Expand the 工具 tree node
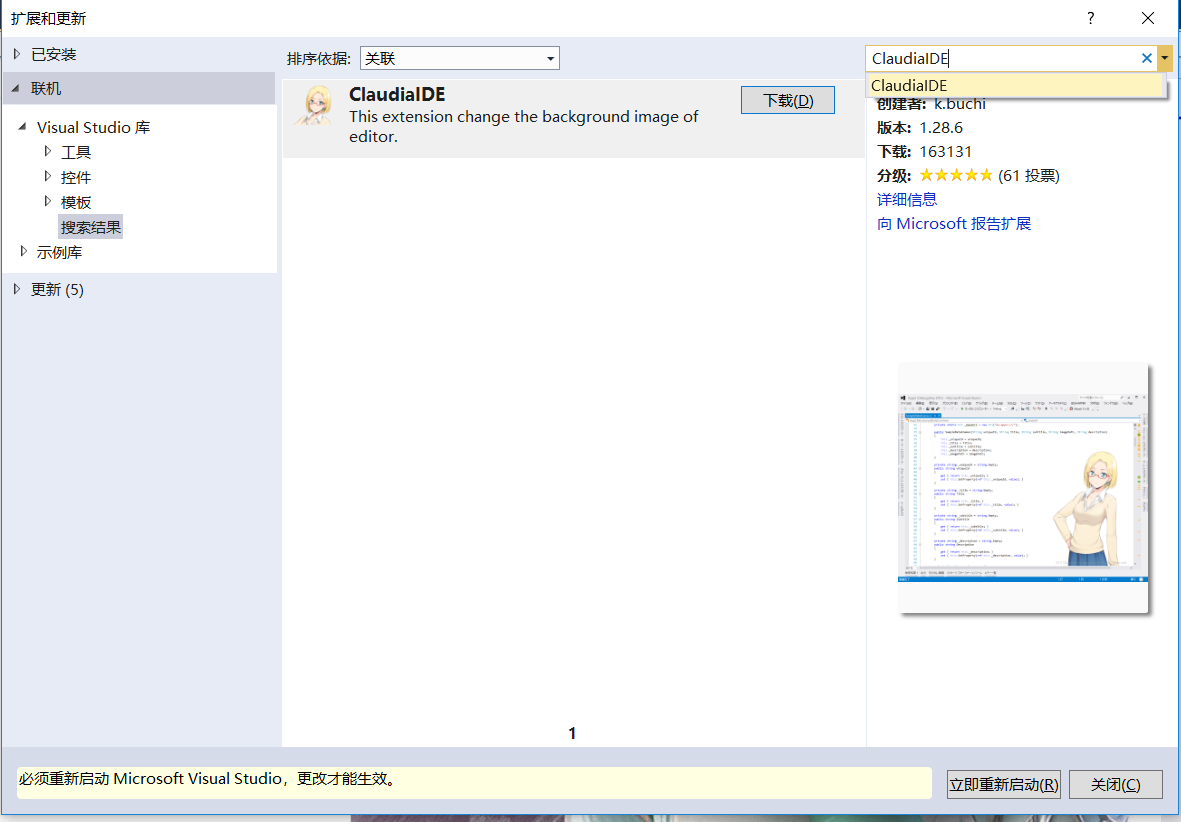 coord(47,151)
